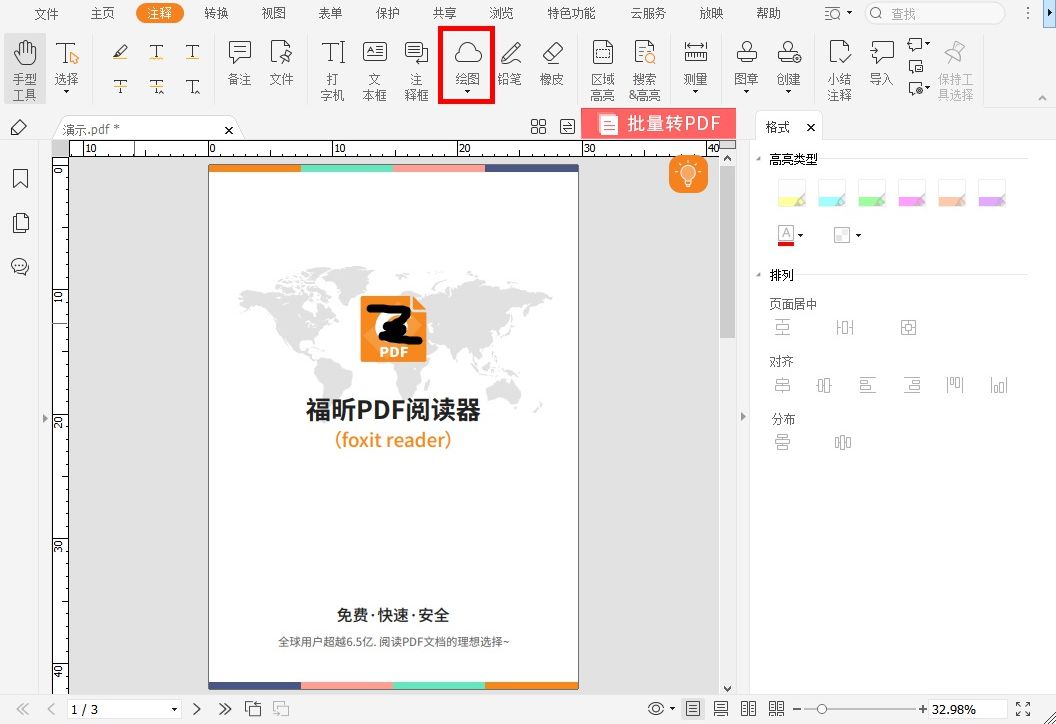Open the page thumbnails panel

[x=21, y=222]
